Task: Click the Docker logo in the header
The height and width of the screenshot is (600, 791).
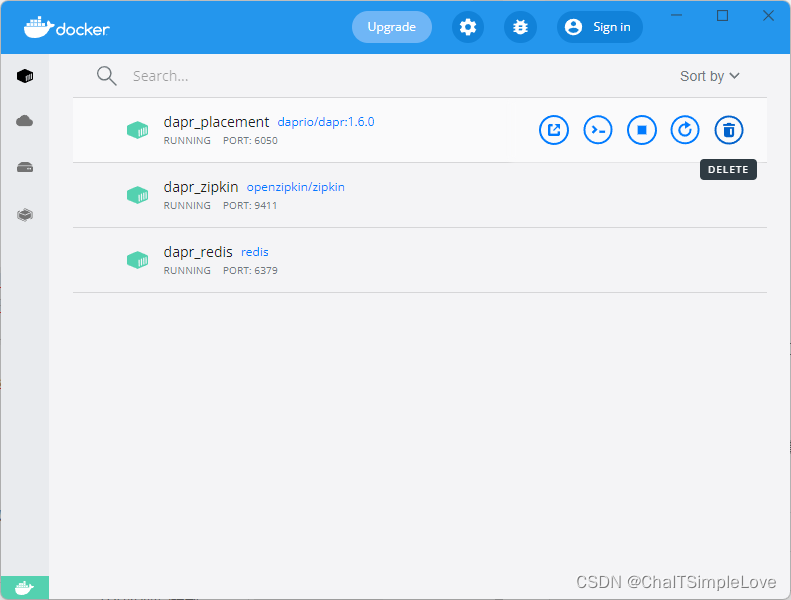Action: [67, 28]
